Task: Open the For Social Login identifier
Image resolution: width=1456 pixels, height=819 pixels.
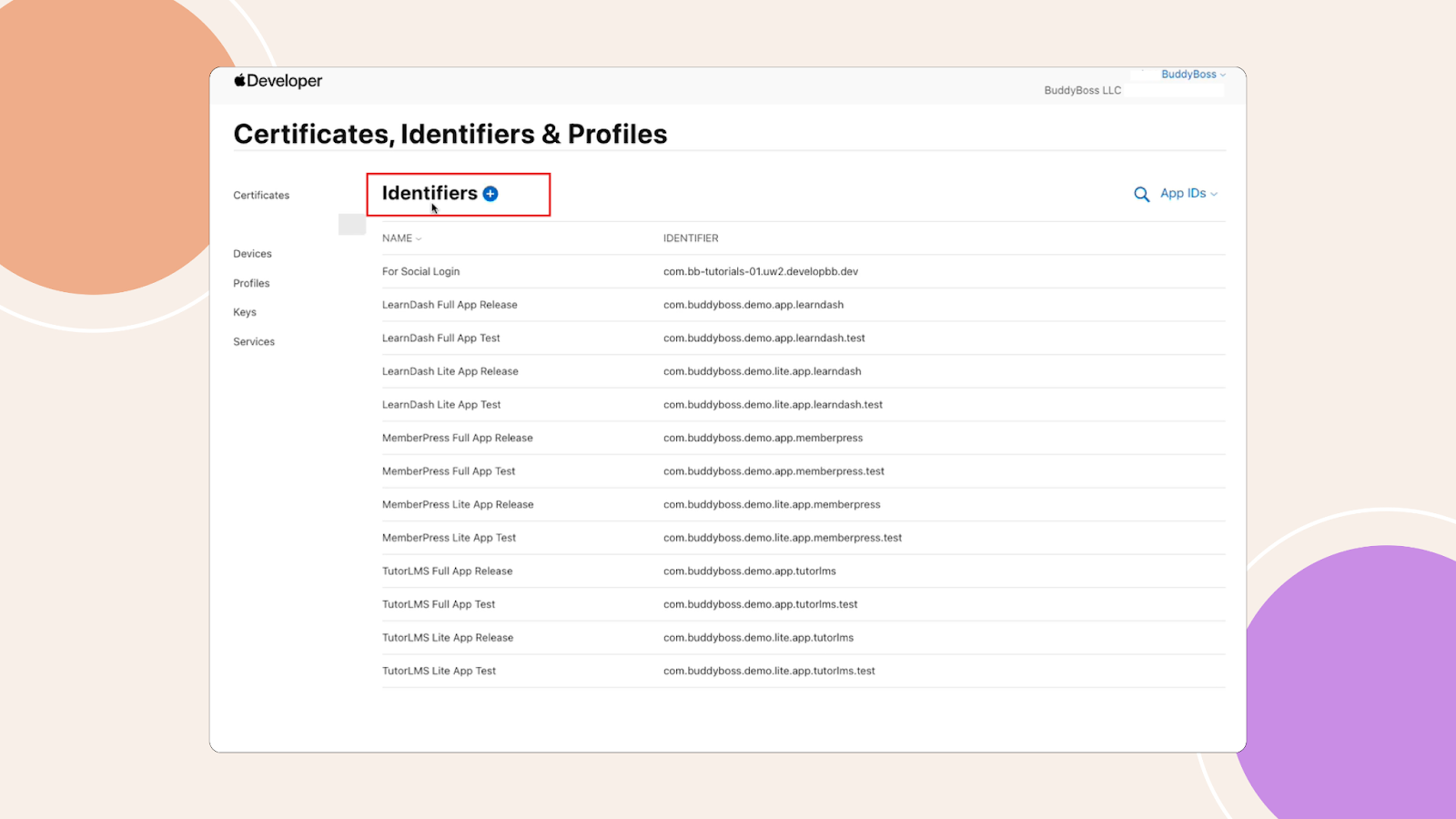Action: [420, 271]
